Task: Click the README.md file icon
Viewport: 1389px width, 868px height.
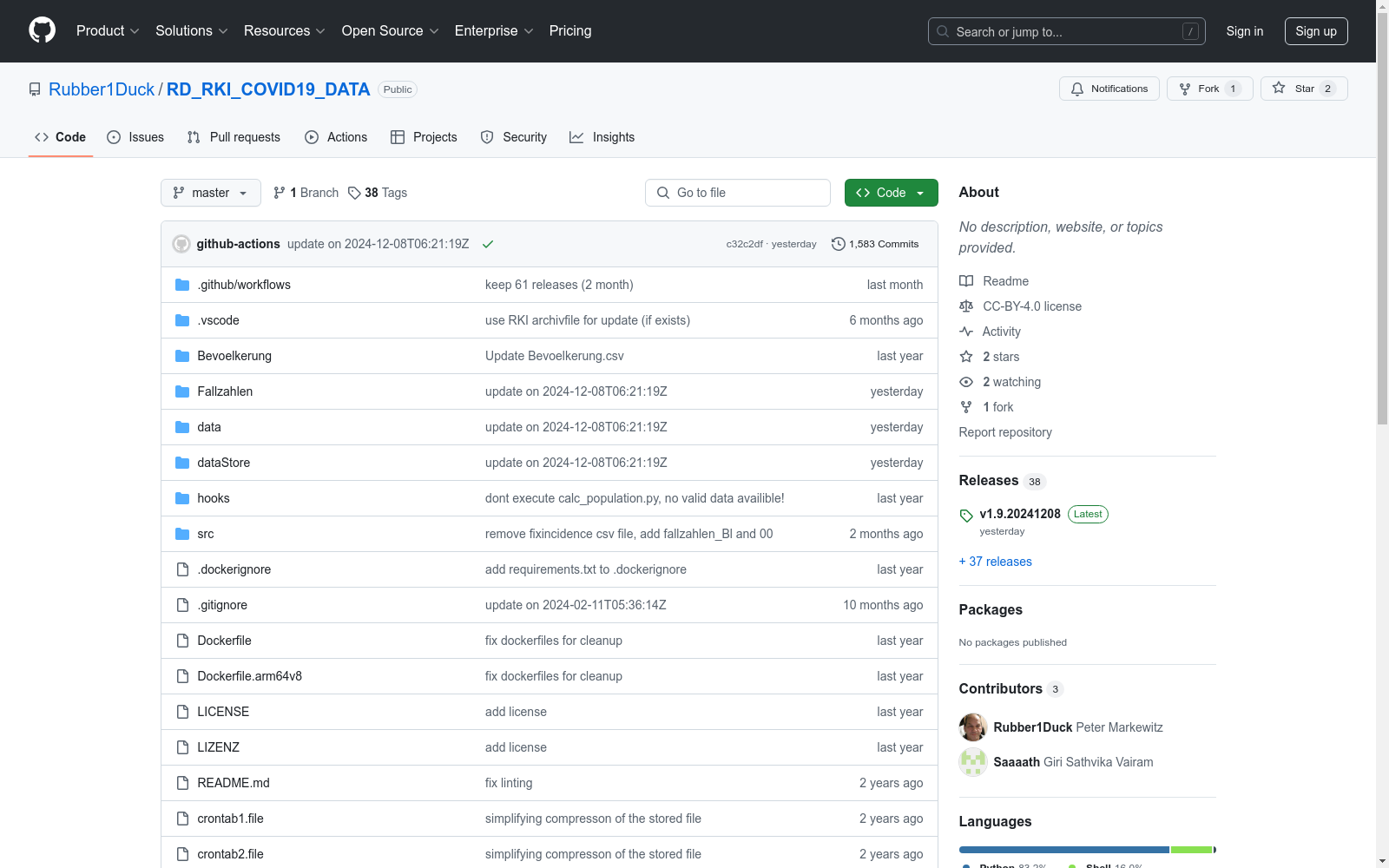Action: [x=182, y=783]
